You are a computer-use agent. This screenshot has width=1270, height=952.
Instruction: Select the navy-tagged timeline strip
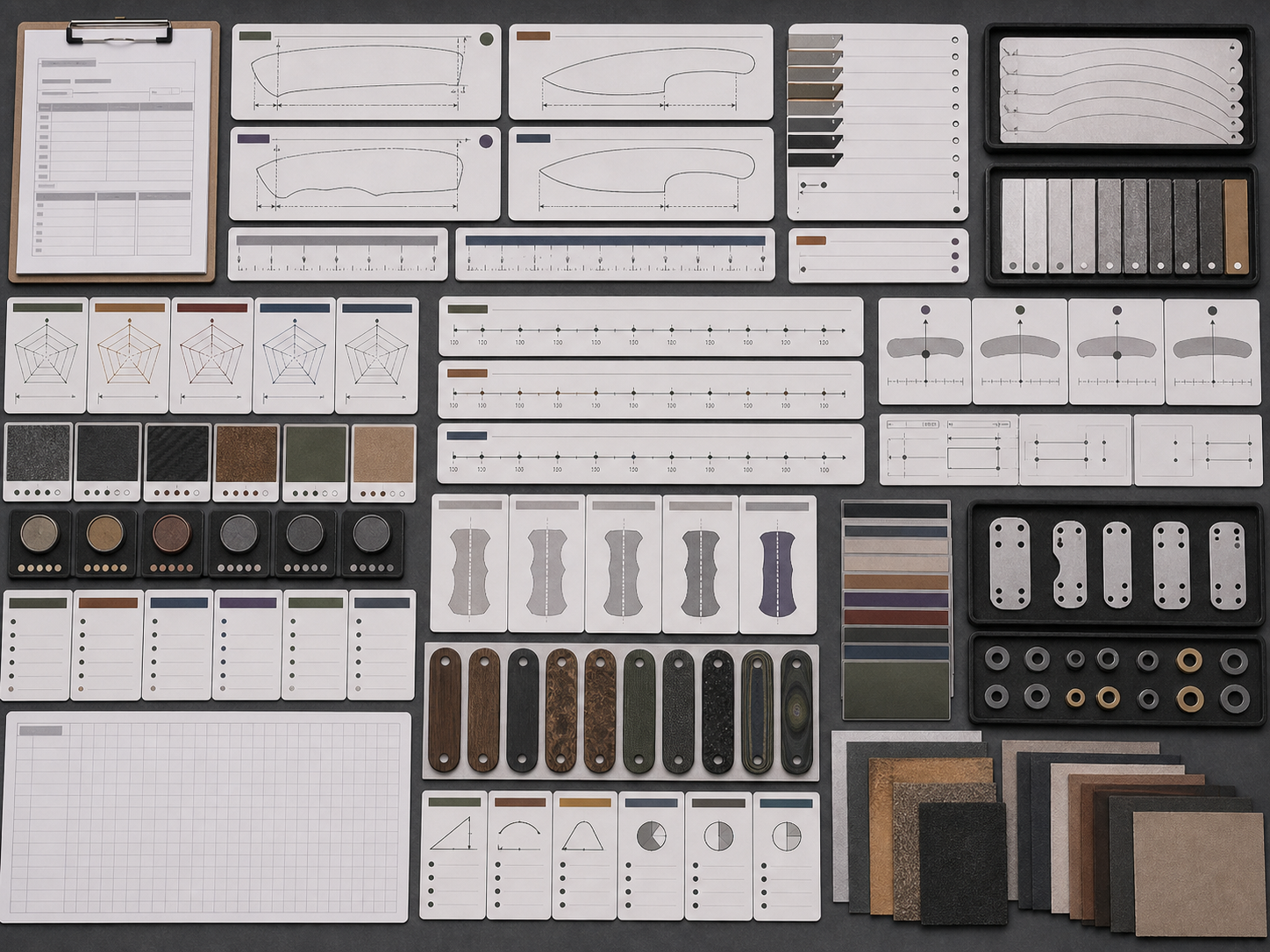651,453
